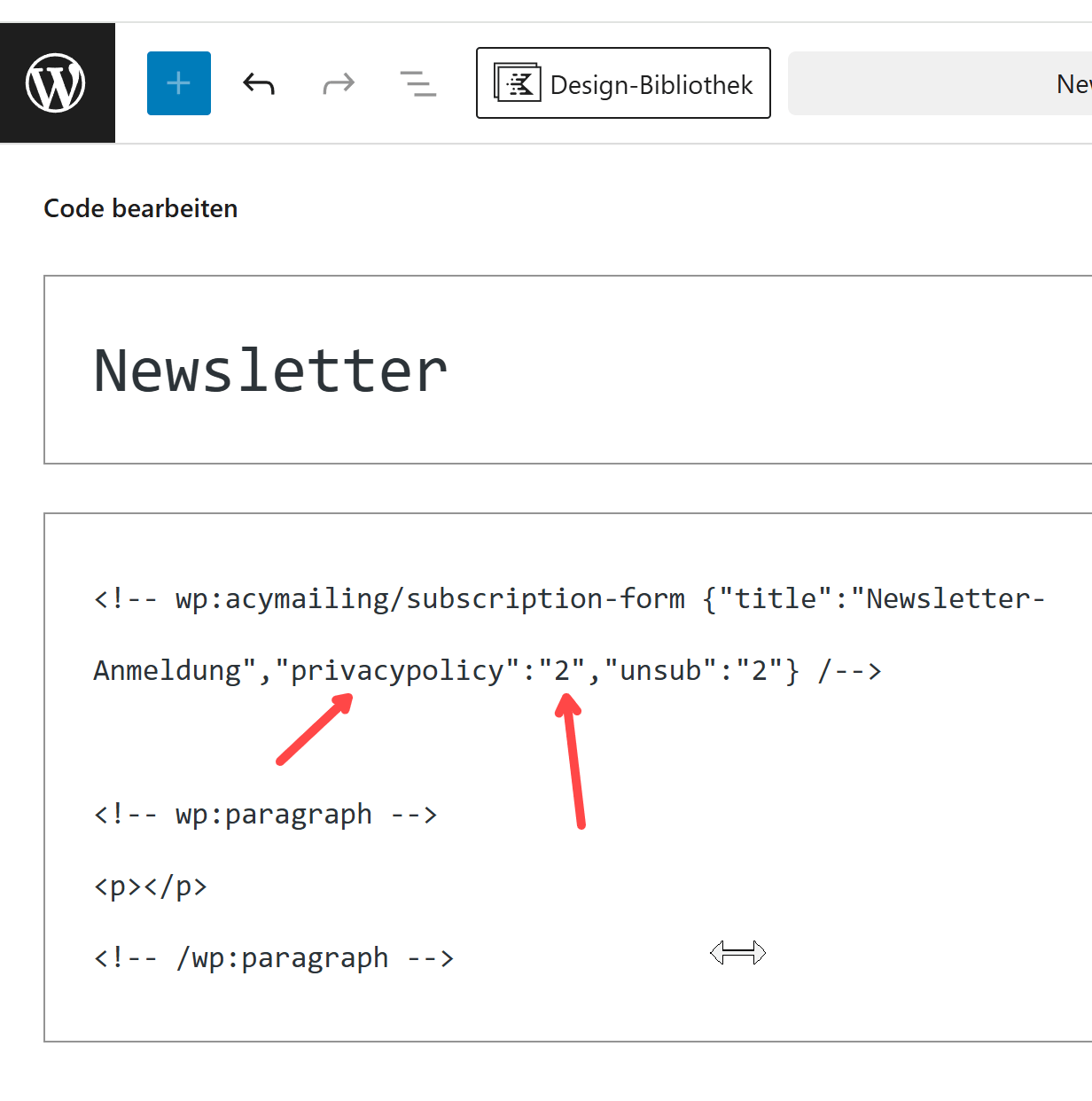The height and width of the screenshot is (1101, 1092).
Task: Click the WordPress logo to exit editor
Action: click(56, 83)
